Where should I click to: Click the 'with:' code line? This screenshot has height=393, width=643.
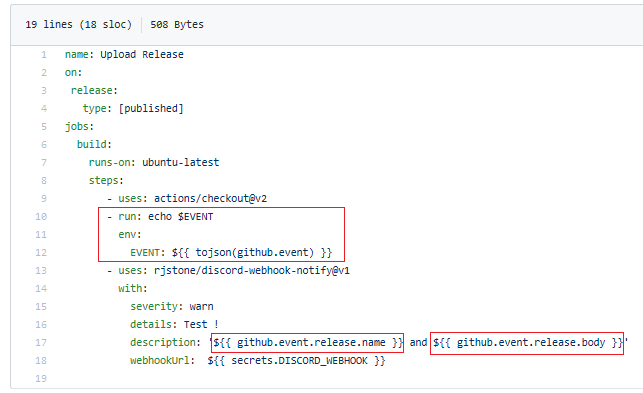(x=133, y=289)
